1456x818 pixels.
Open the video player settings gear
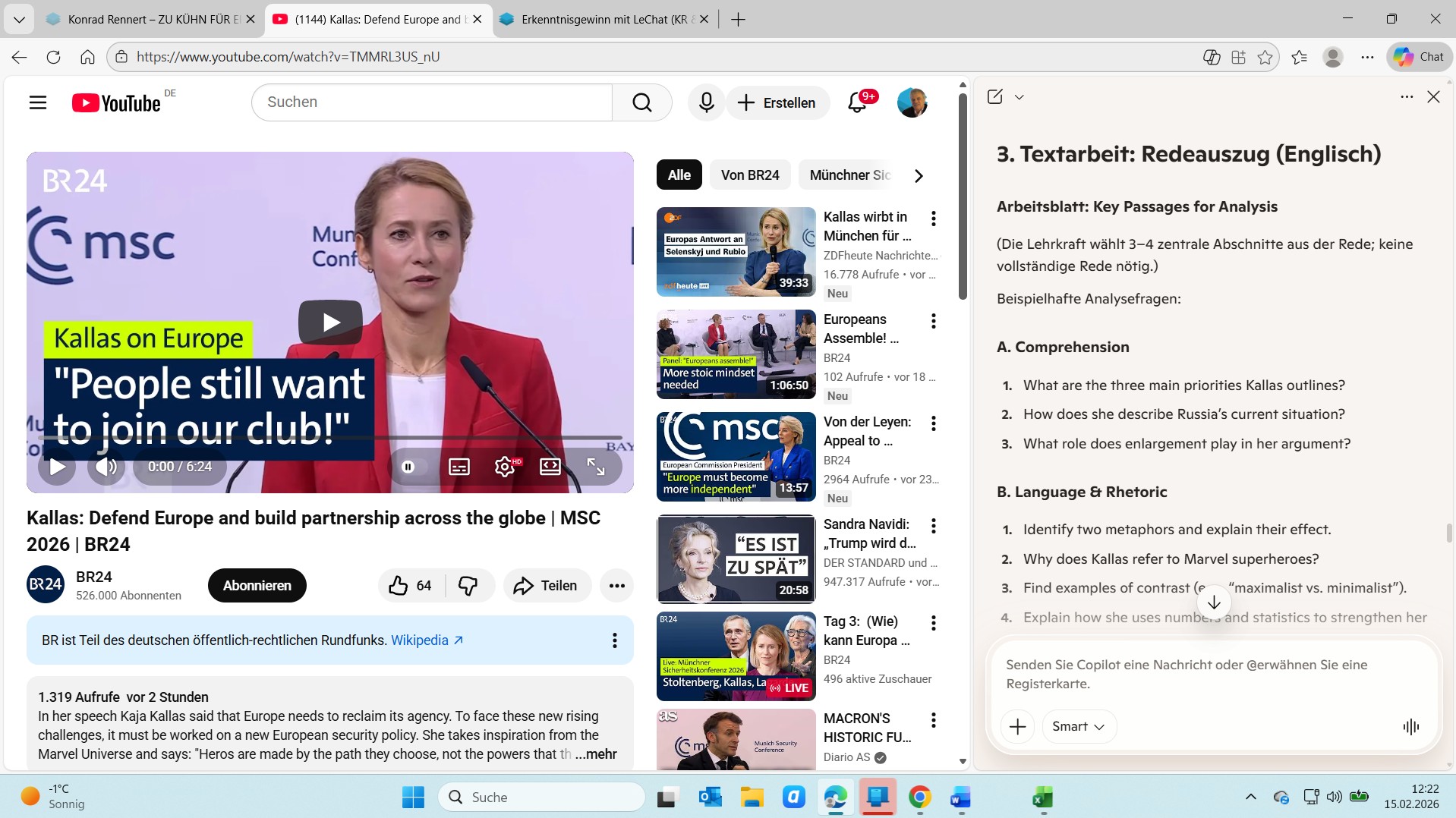[505, 467]
